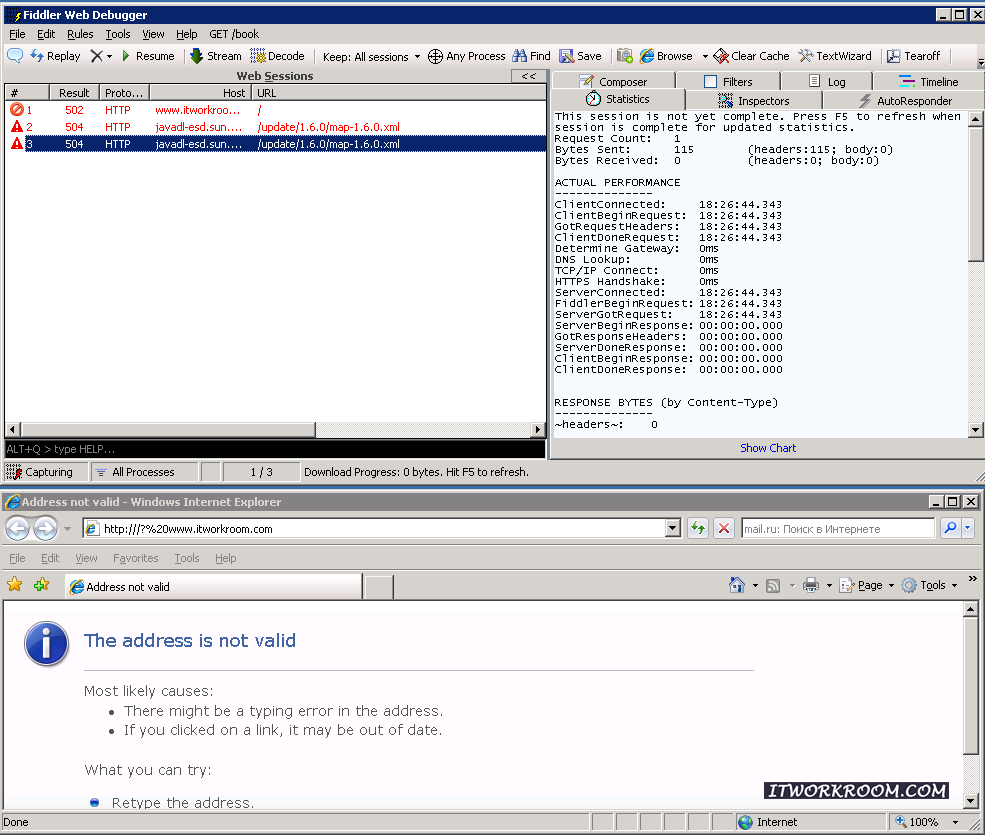985x835 pixels.
Task: Refresh the page in Internet Explorer
Action: coord(698,528)
